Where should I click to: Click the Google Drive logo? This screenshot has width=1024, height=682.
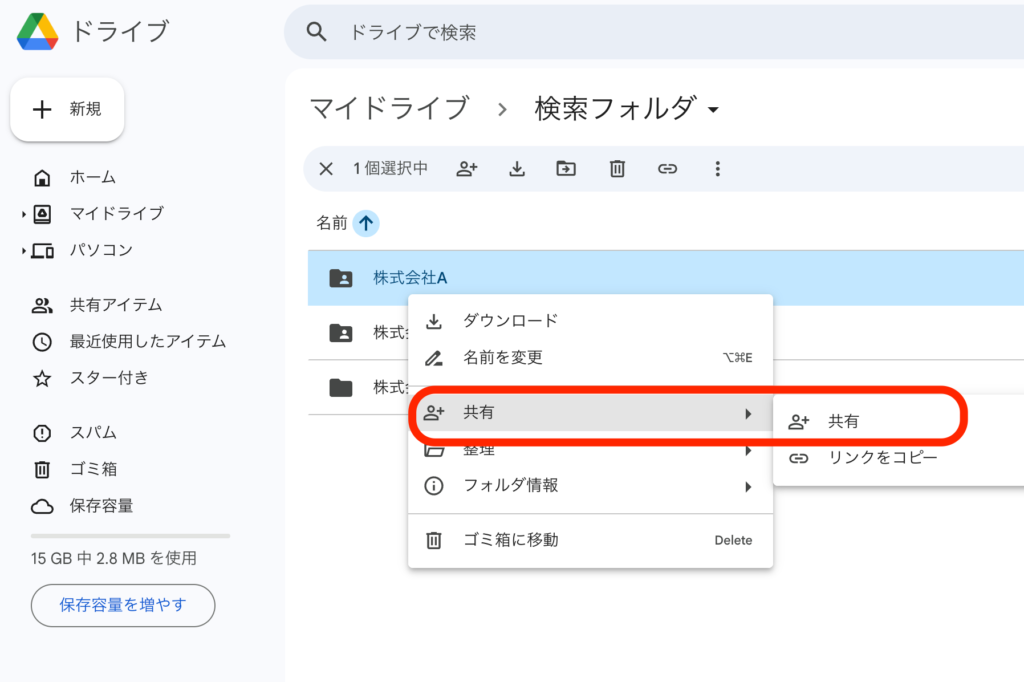pyautogui.click(x=37, y=32)
